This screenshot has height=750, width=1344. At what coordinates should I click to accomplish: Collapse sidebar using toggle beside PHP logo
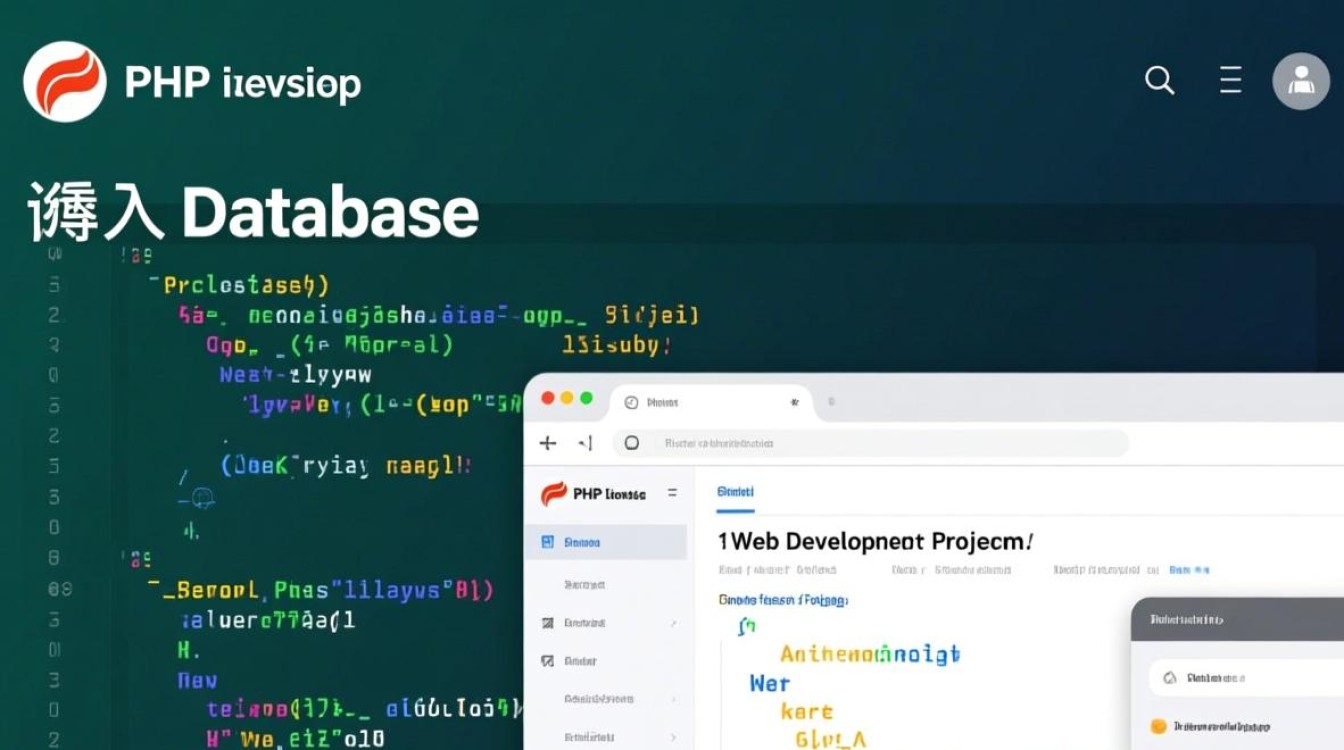(672, 493)
